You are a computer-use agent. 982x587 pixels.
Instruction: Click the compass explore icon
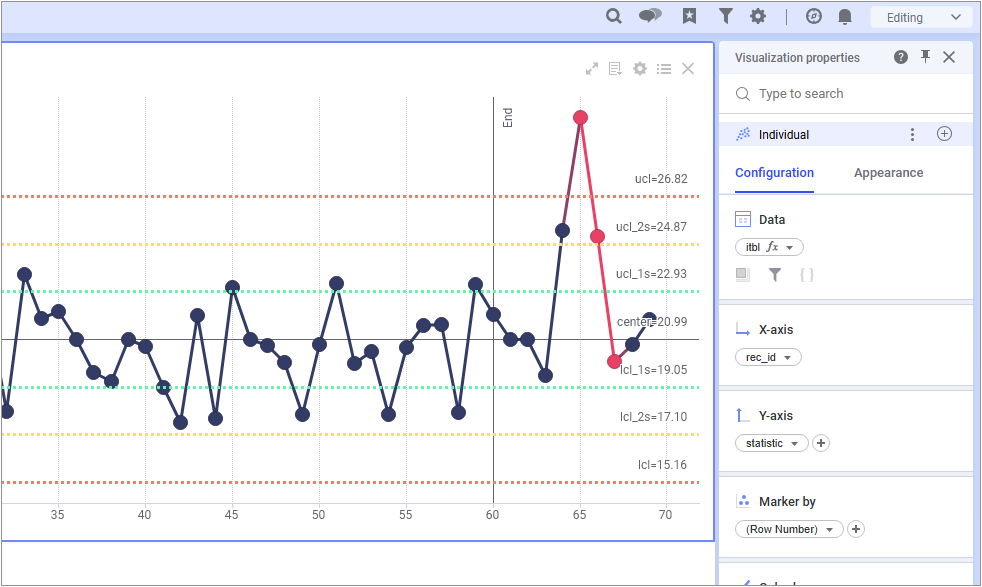click(814, 16)
